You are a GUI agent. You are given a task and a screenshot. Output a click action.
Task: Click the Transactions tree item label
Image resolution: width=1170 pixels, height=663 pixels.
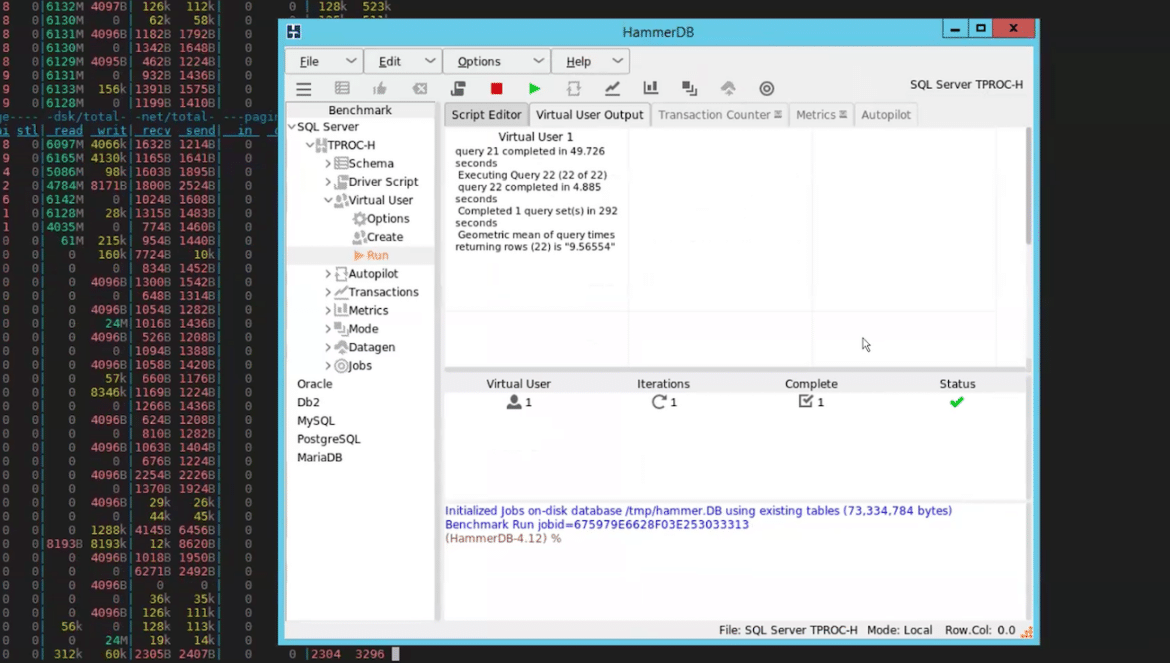click(384, 292)
